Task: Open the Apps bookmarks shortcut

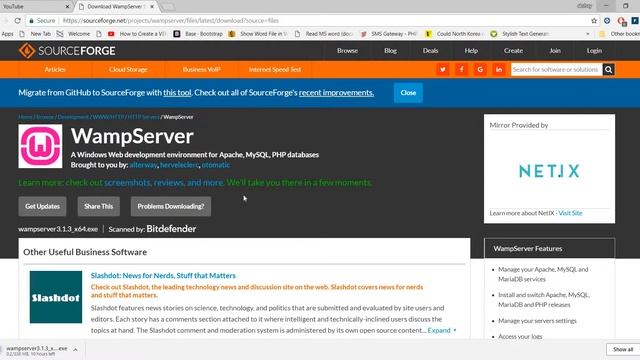Action: 7,34
